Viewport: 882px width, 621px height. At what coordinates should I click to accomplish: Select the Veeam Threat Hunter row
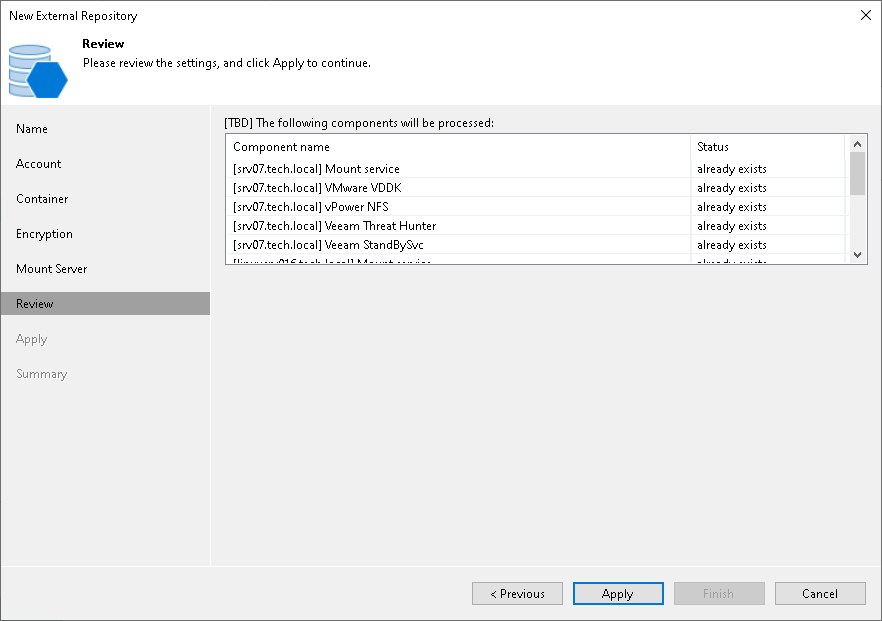click(x=535, y=226)
